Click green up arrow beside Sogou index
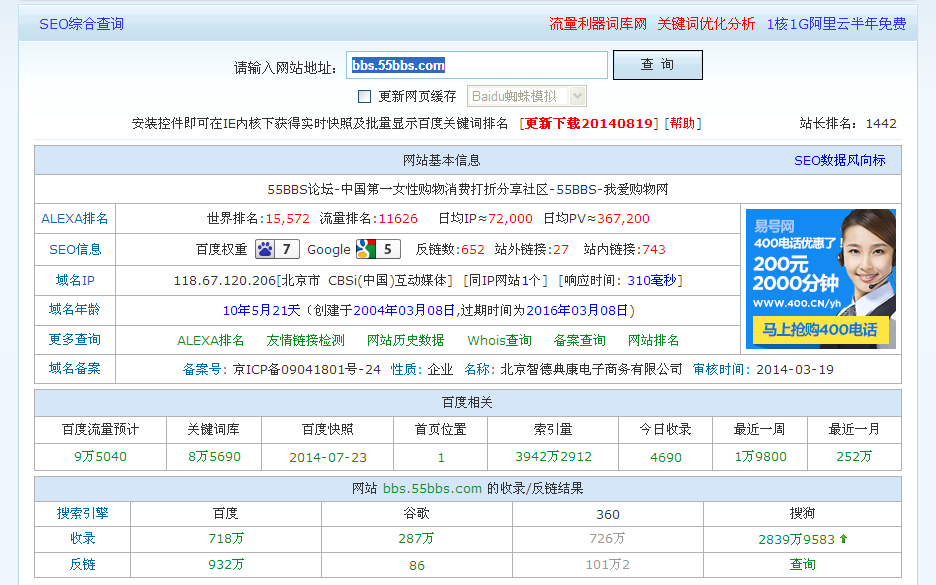936x585 pixels. 843,539
